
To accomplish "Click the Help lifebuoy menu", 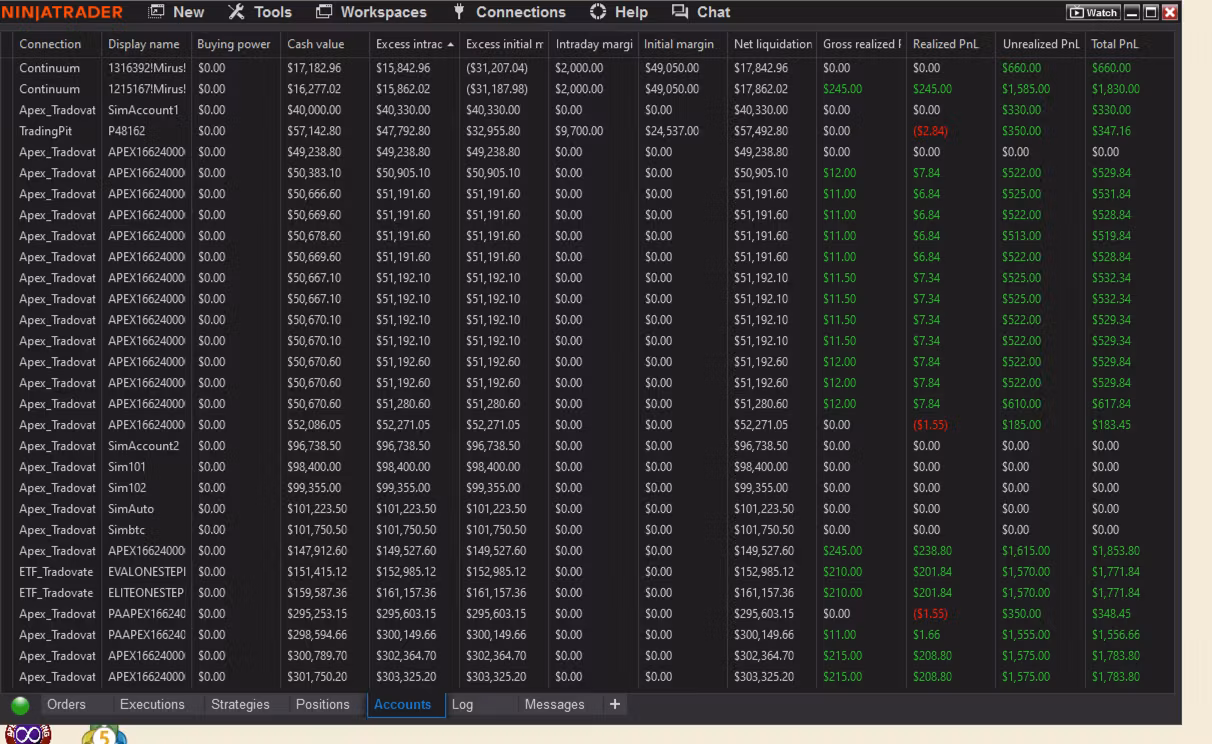I will 618,13.
